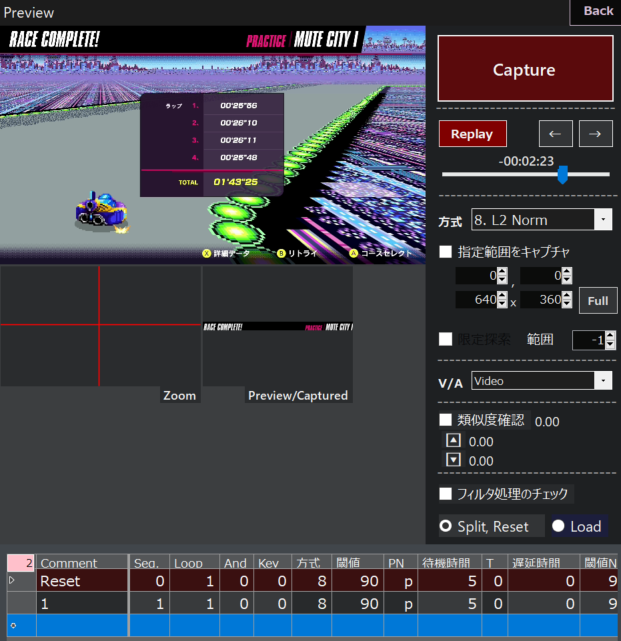Decrease the 範囲 value spinner

pos(610,344)
